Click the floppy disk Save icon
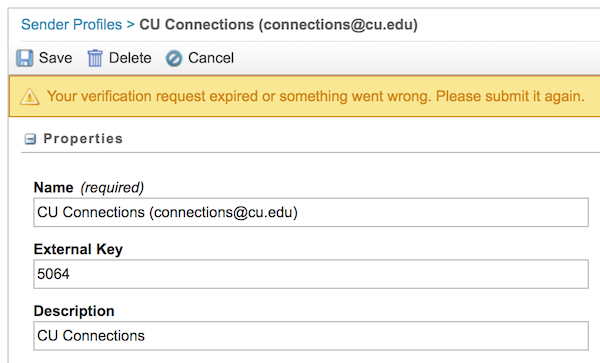This screenshot has height=363, width=600. [25, 59]
